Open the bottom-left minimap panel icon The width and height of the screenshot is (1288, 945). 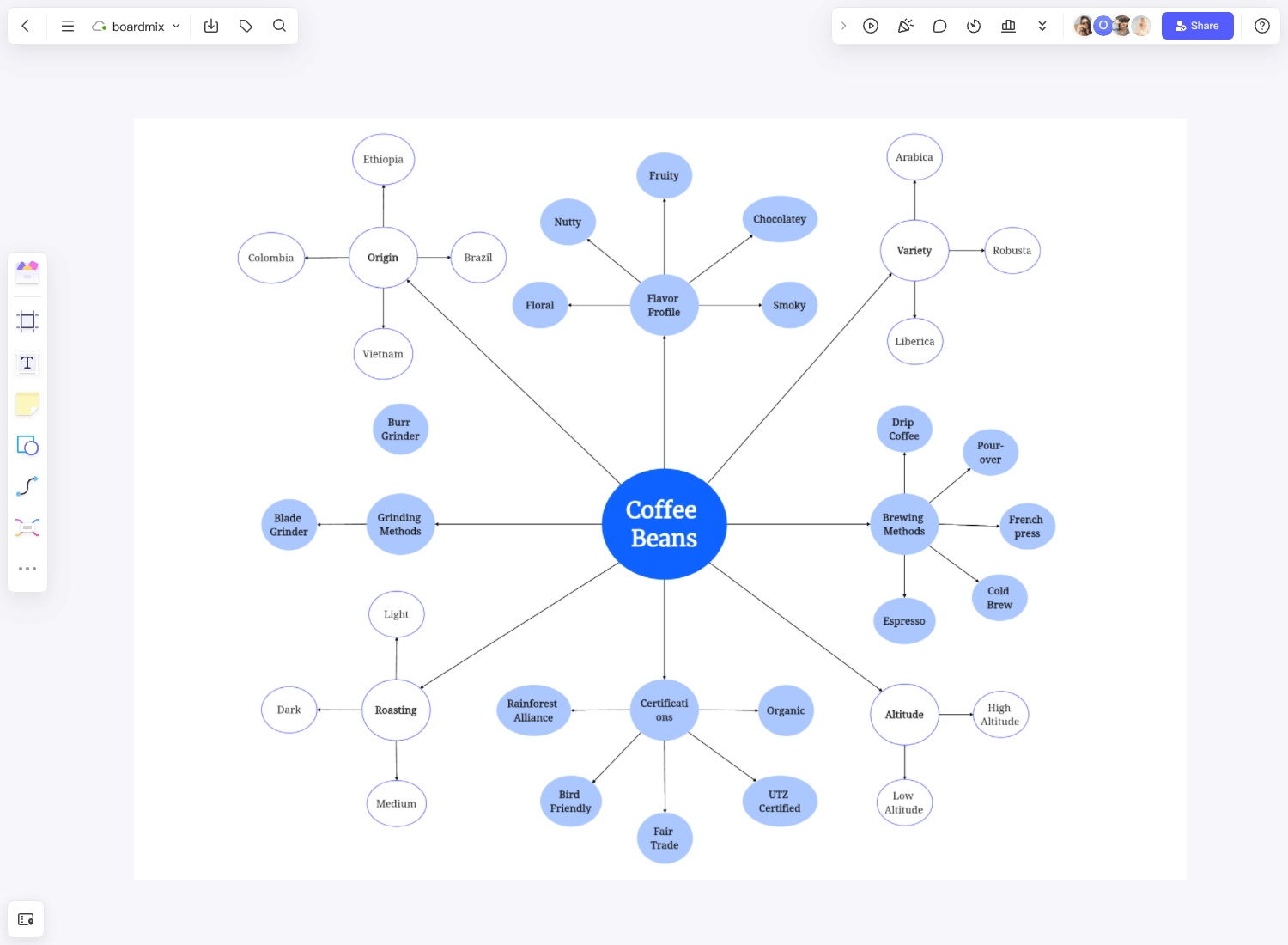tap(26, 919)
